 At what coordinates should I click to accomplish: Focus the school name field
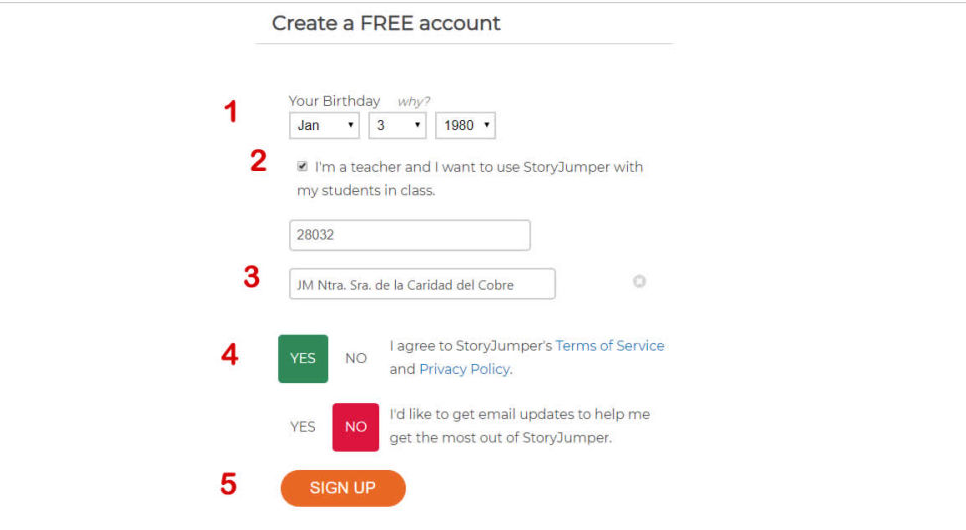point(422,284)
